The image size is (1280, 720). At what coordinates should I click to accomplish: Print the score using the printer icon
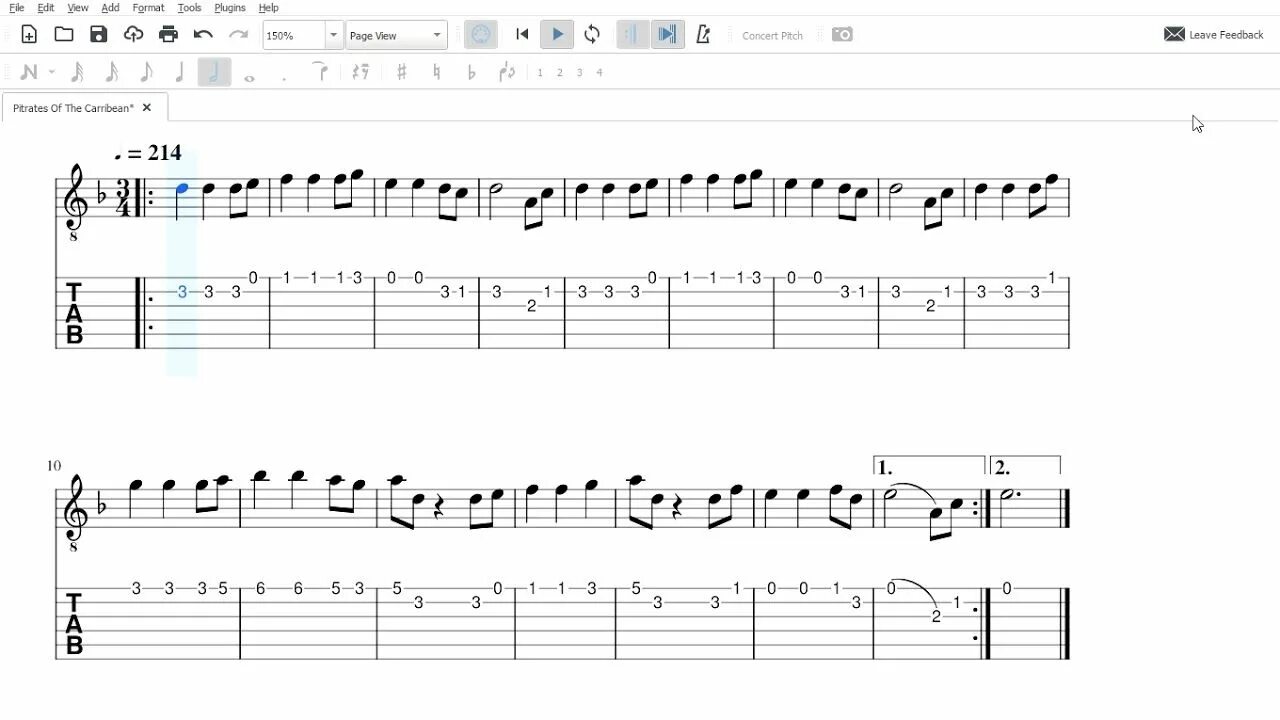point(168,35)
